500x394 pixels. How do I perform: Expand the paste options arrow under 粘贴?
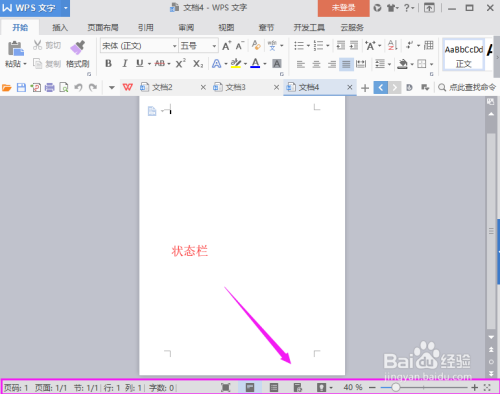pyautogui.click(x=25, y=64)
